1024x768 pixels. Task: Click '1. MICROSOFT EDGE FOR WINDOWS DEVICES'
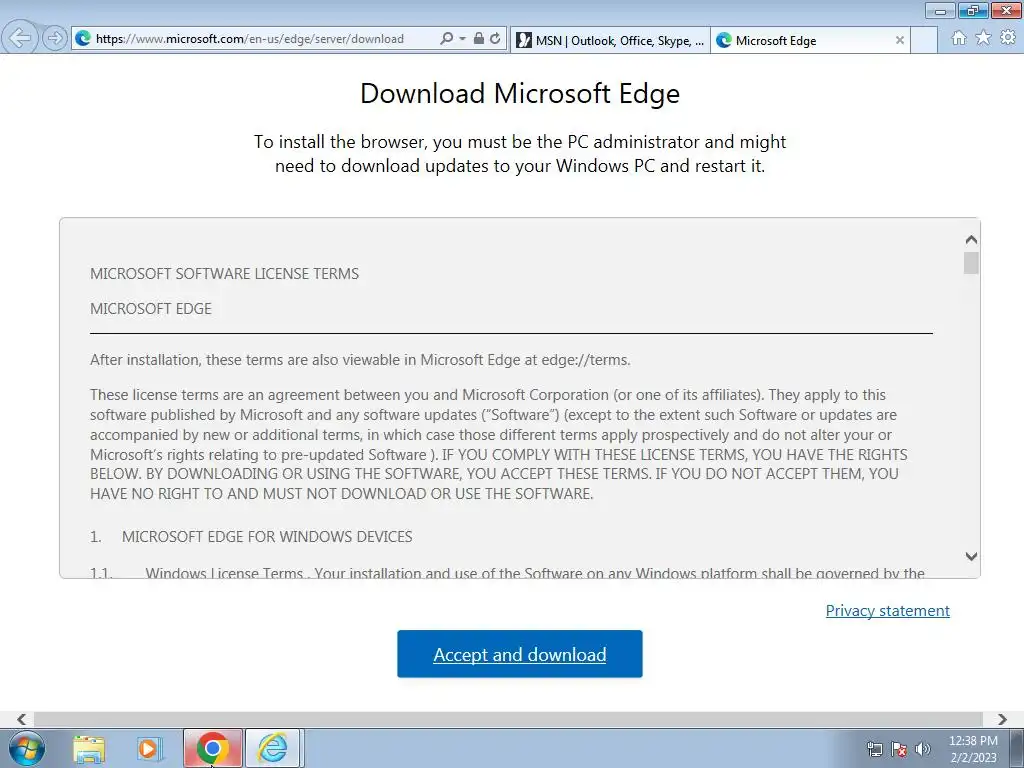pos(251,537)
